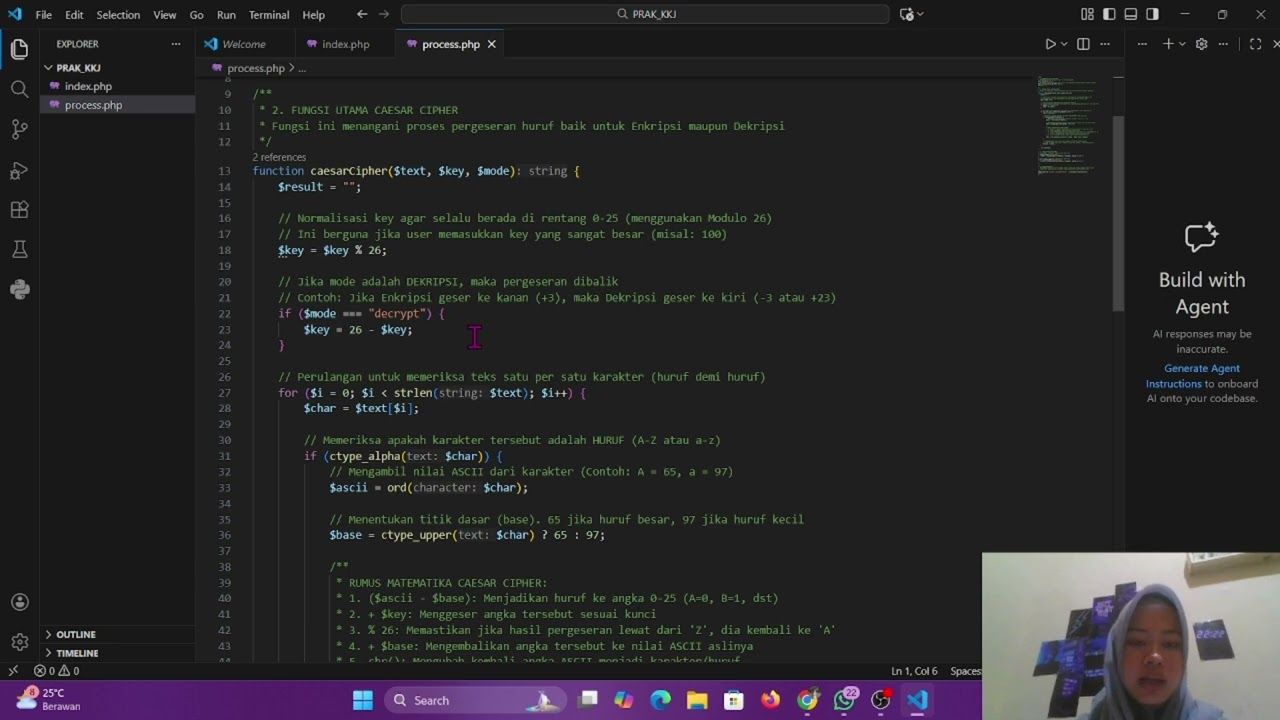Open the new chat dropdown chevron
Image resolution: width=1280 pixels, height=720 pixels.
pos(1182,44)
